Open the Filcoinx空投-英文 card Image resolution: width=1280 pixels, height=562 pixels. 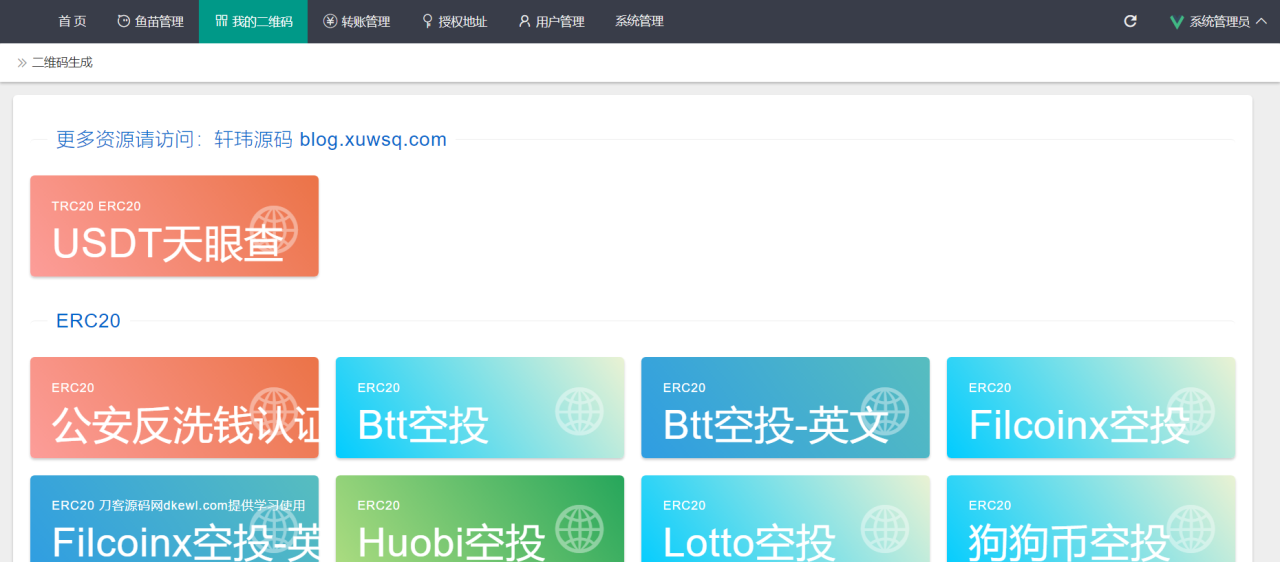[174, 518]
